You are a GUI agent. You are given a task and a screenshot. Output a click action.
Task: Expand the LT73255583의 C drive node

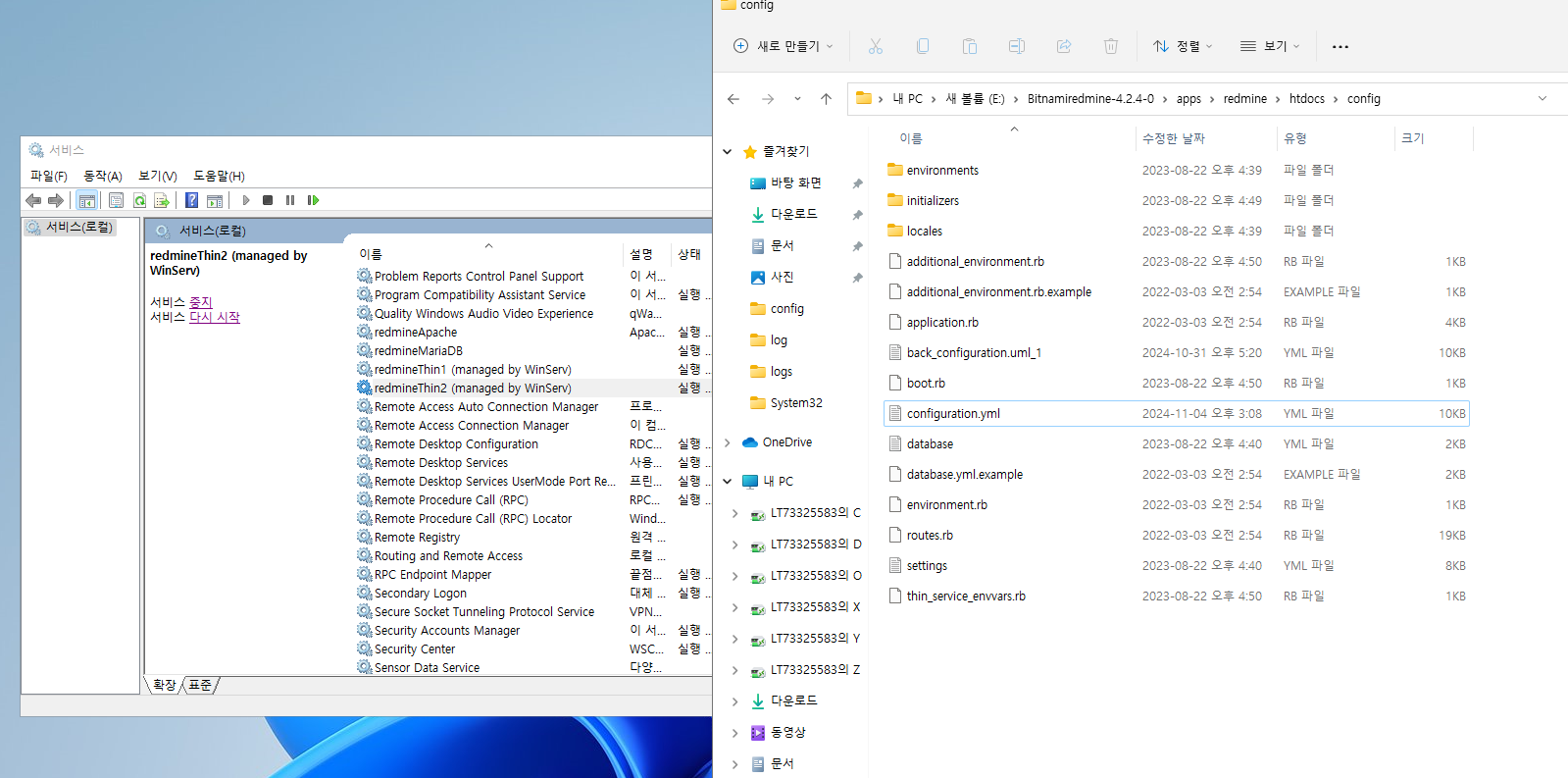click(x=735, y=513)
